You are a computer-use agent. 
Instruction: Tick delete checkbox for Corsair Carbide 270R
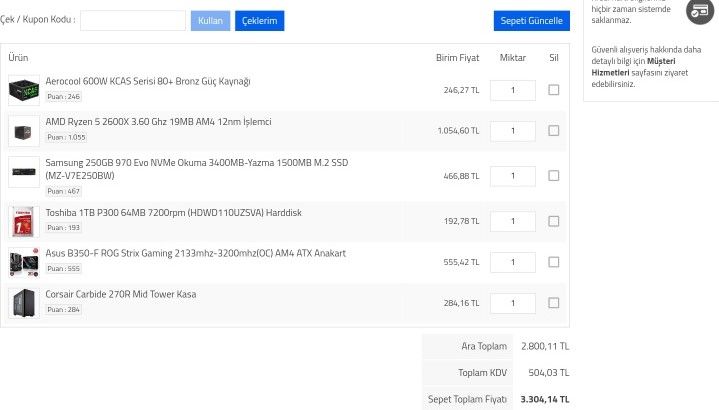coord(553,303)
